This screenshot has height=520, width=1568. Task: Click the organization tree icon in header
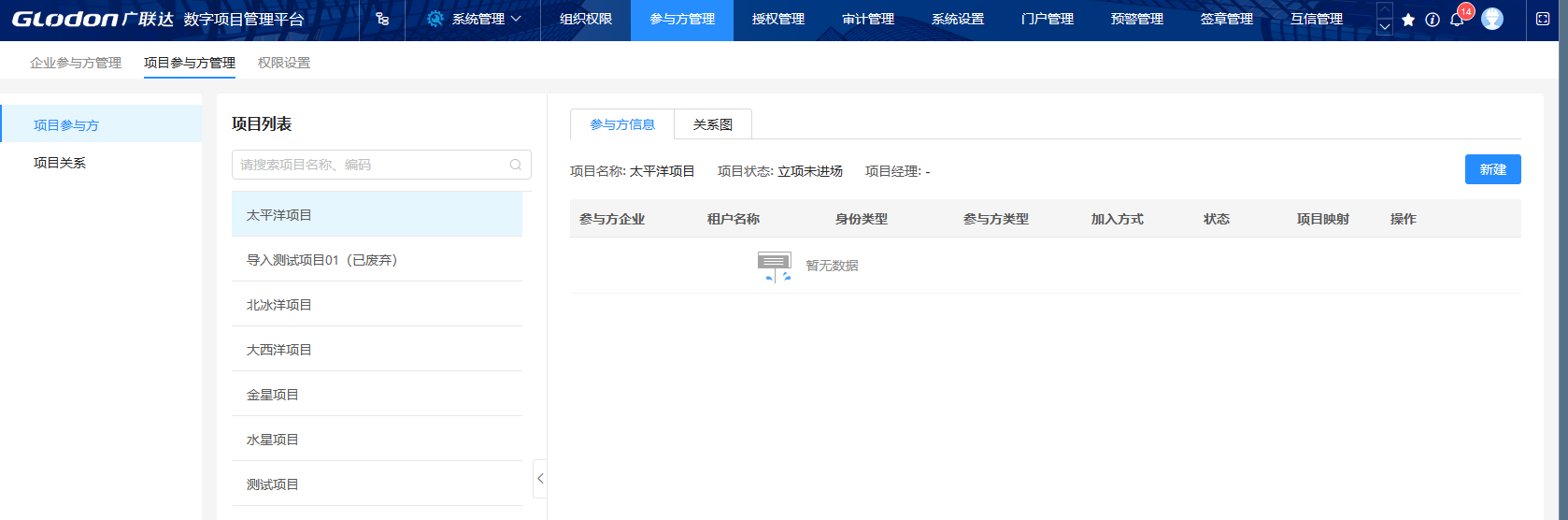point(382,19)
